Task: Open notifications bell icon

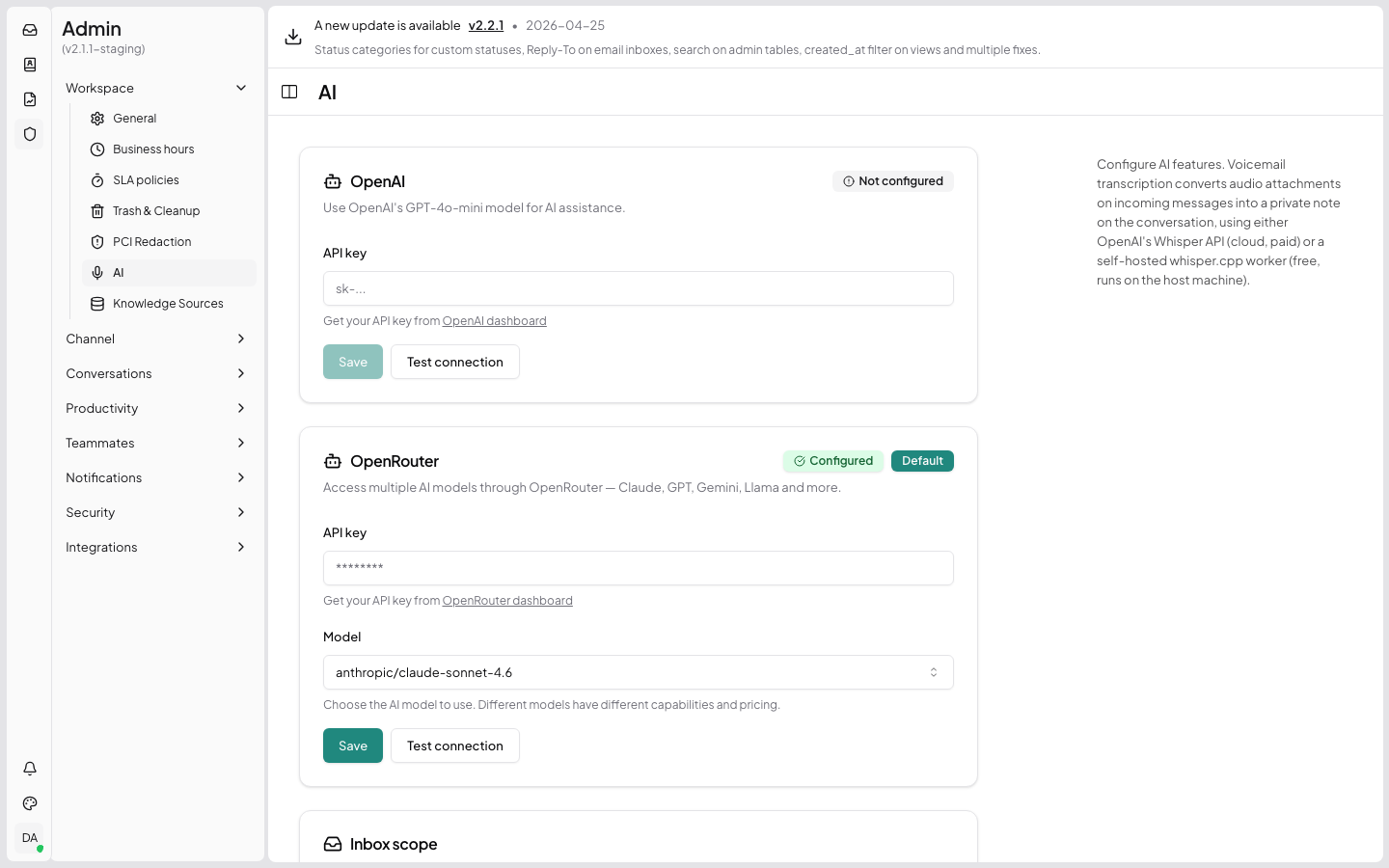Action: click(x=30, y=769)
